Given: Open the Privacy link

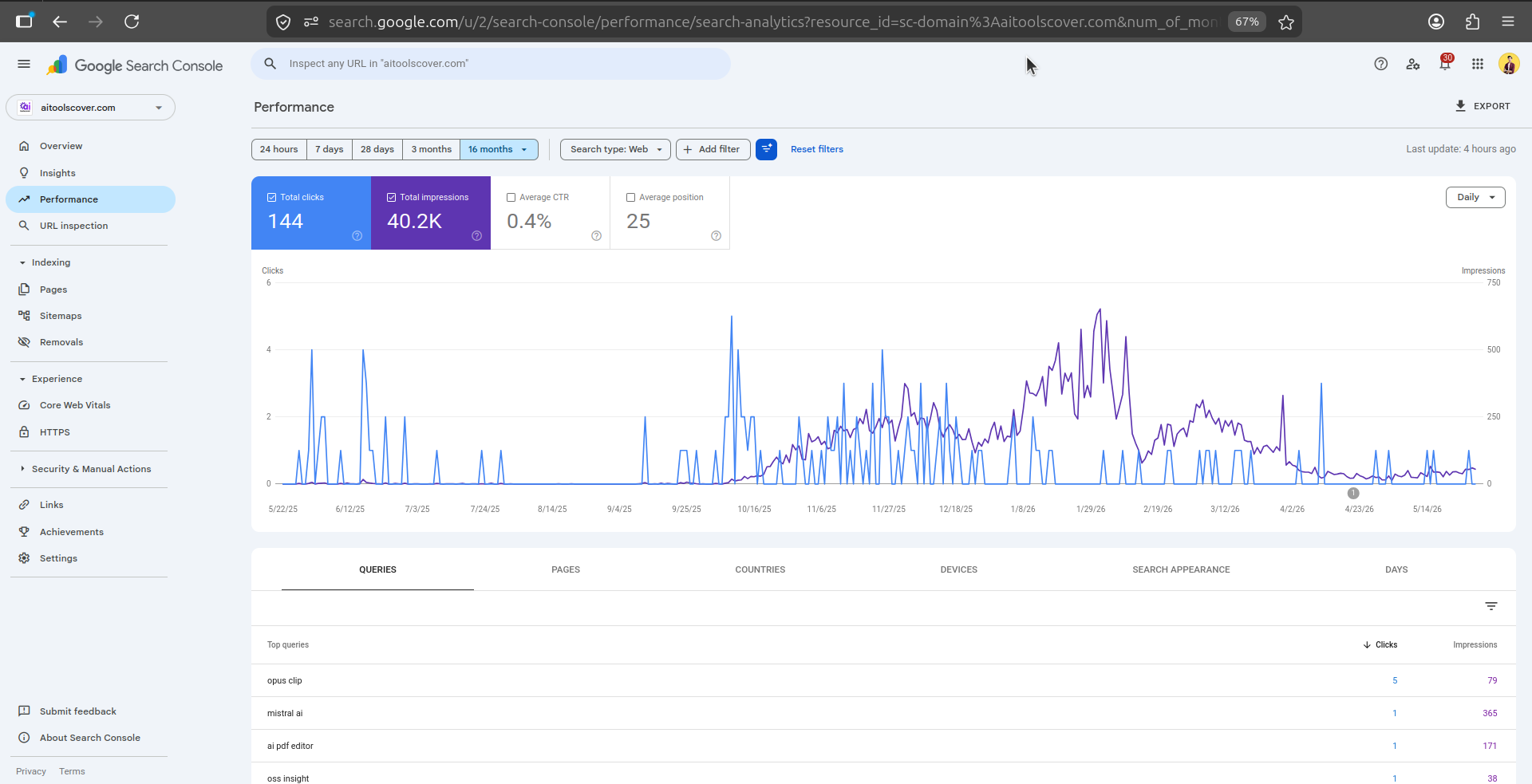Looking at the screenshot, I should (31, 771).
